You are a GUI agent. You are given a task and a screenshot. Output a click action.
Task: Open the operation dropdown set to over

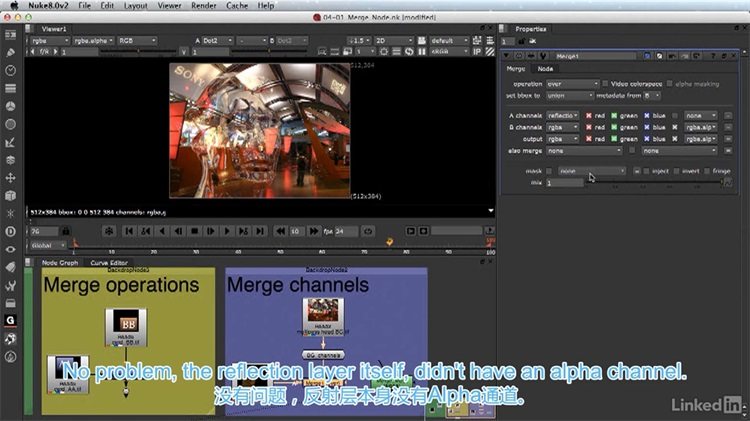[x=573, y=84]
